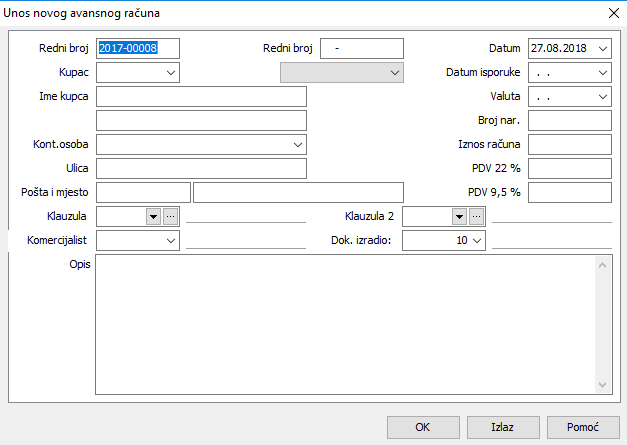Image resolution: width=627 pixels, height=445 pixels.
Task: Open help with the Pomoć button
Action: point(582,427)
